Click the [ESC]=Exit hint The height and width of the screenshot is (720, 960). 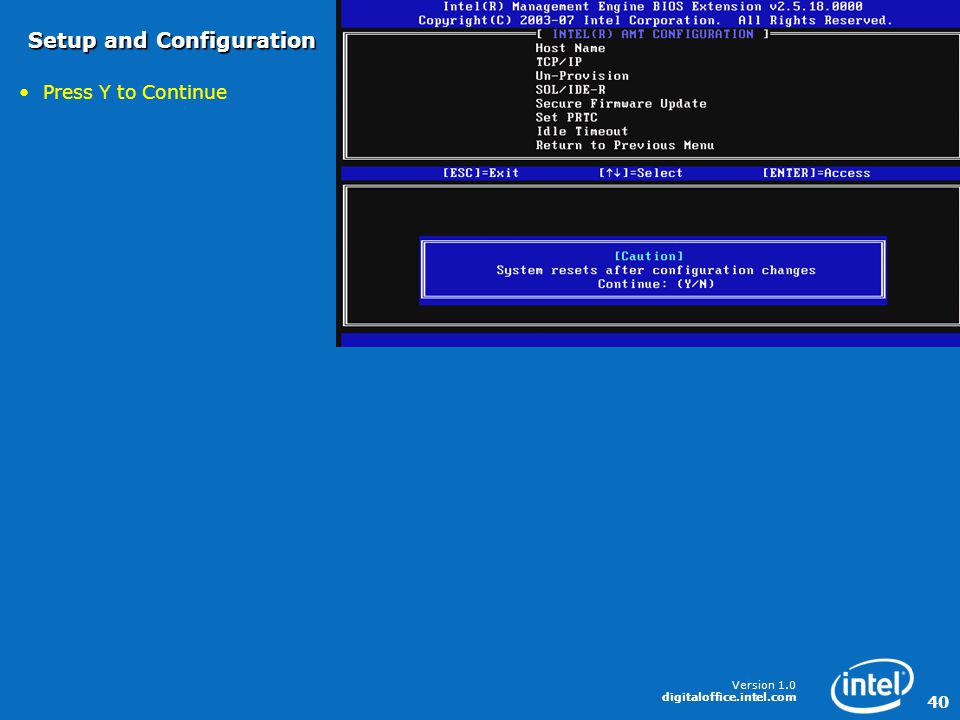tap(481, 173)
